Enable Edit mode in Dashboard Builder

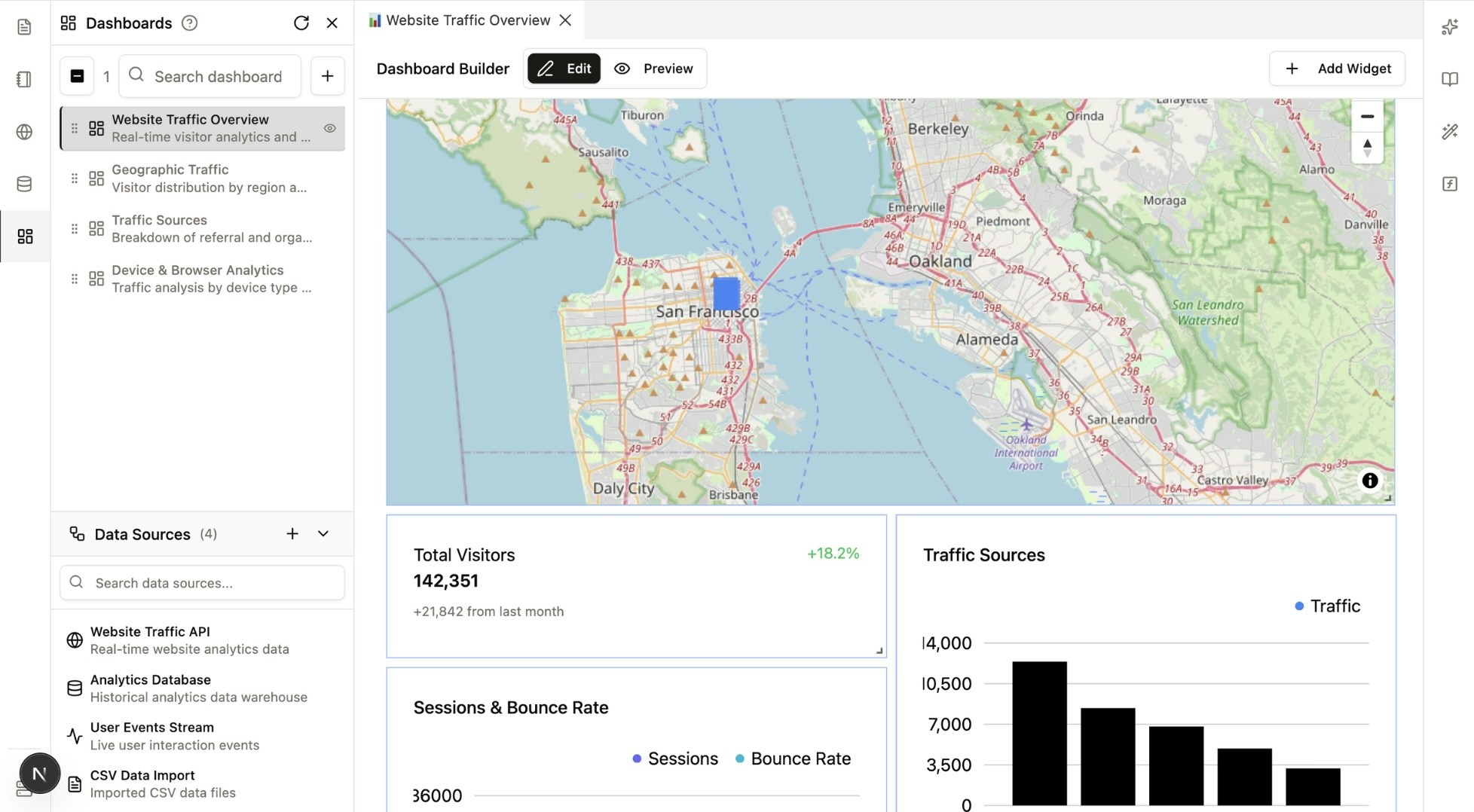pyautogui.click(x=563, y=69)
